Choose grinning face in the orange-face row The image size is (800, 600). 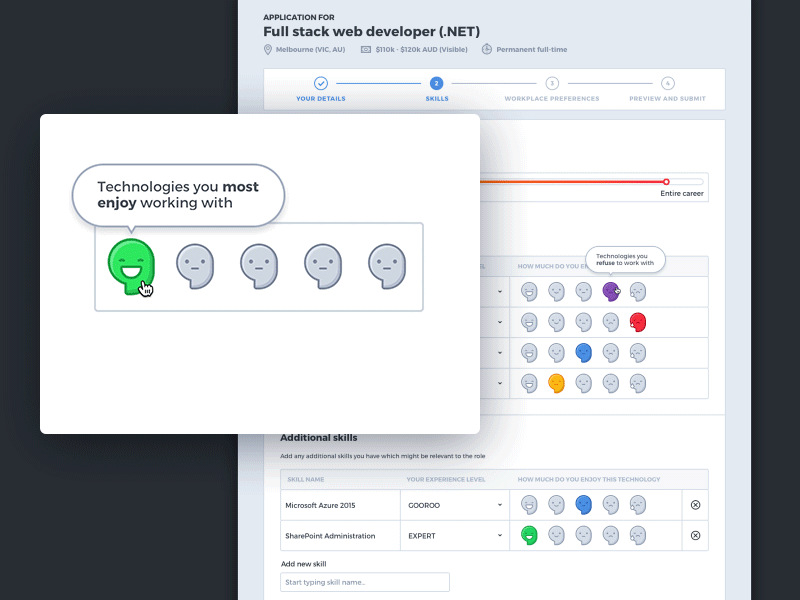529,383
